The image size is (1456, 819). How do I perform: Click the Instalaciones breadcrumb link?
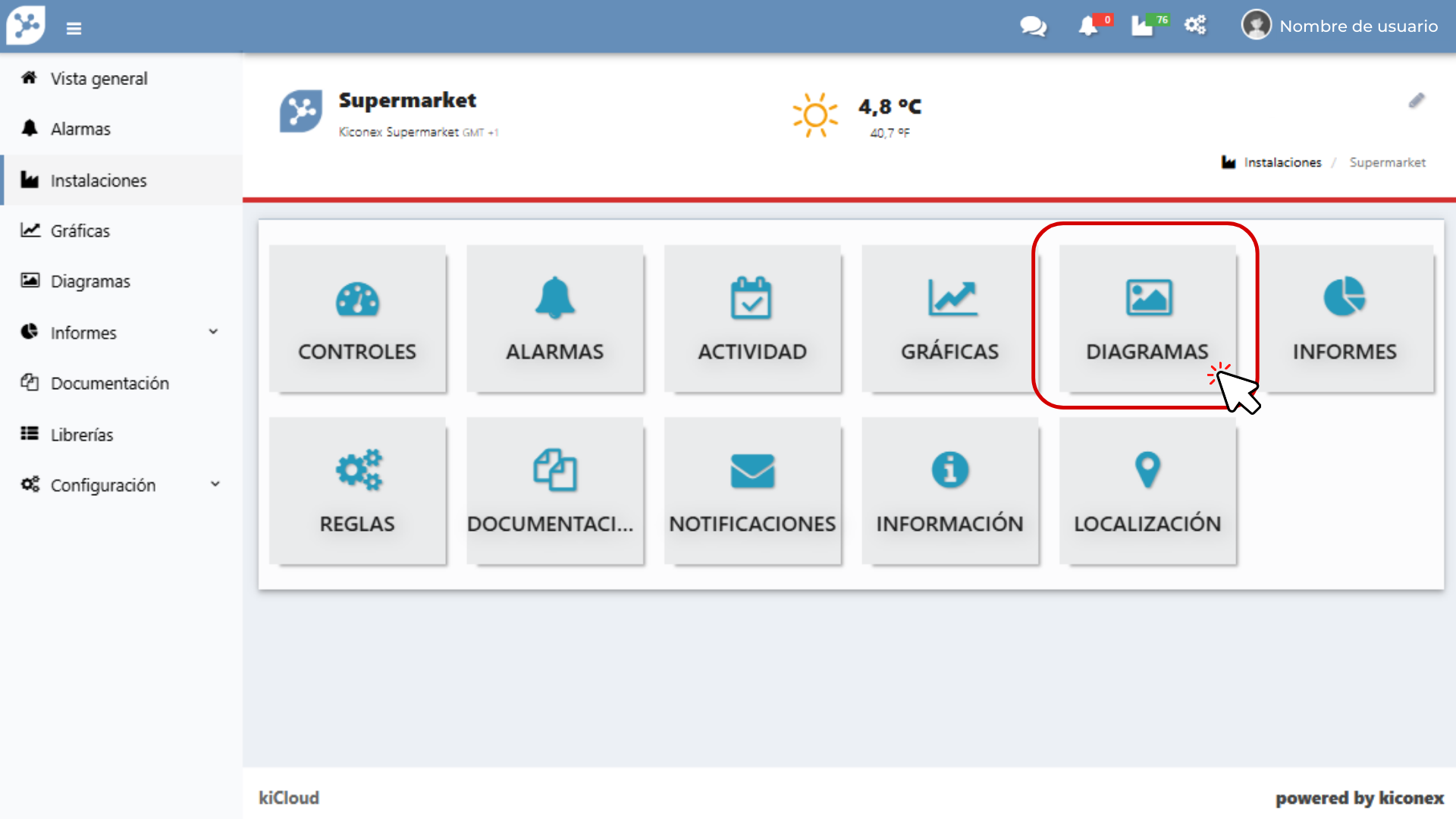(1282, 162)
